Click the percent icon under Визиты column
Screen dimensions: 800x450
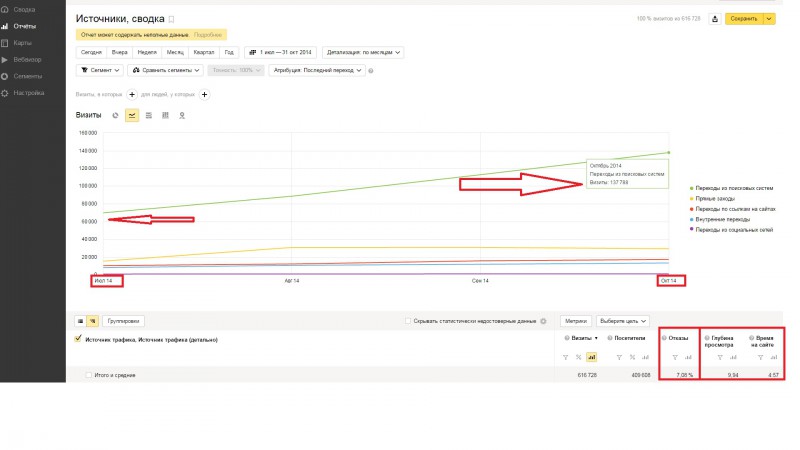[579, 358]
